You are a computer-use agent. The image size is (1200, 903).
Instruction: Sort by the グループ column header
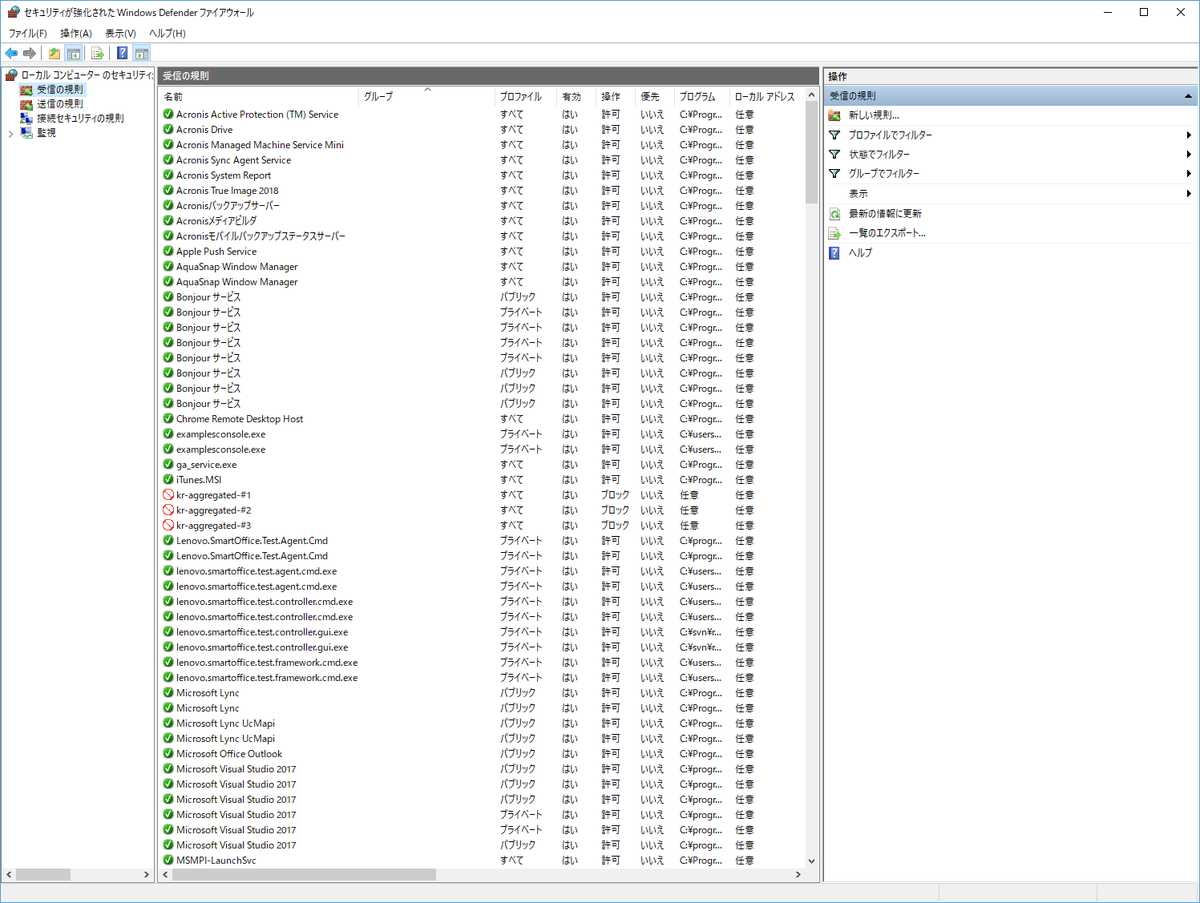tap(427, 97)
